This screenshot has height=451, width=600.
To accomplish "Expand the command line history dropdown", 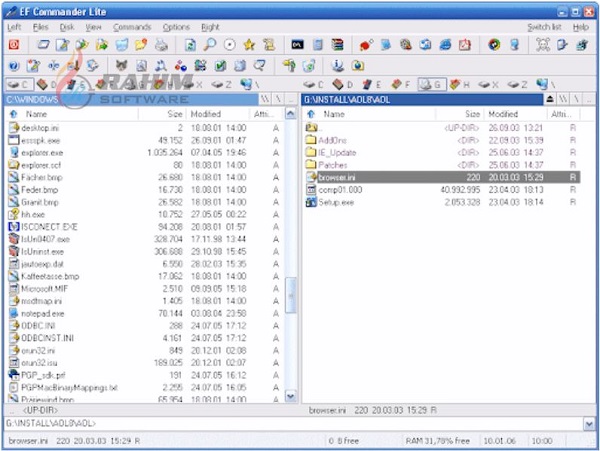I will pos(589,424).
